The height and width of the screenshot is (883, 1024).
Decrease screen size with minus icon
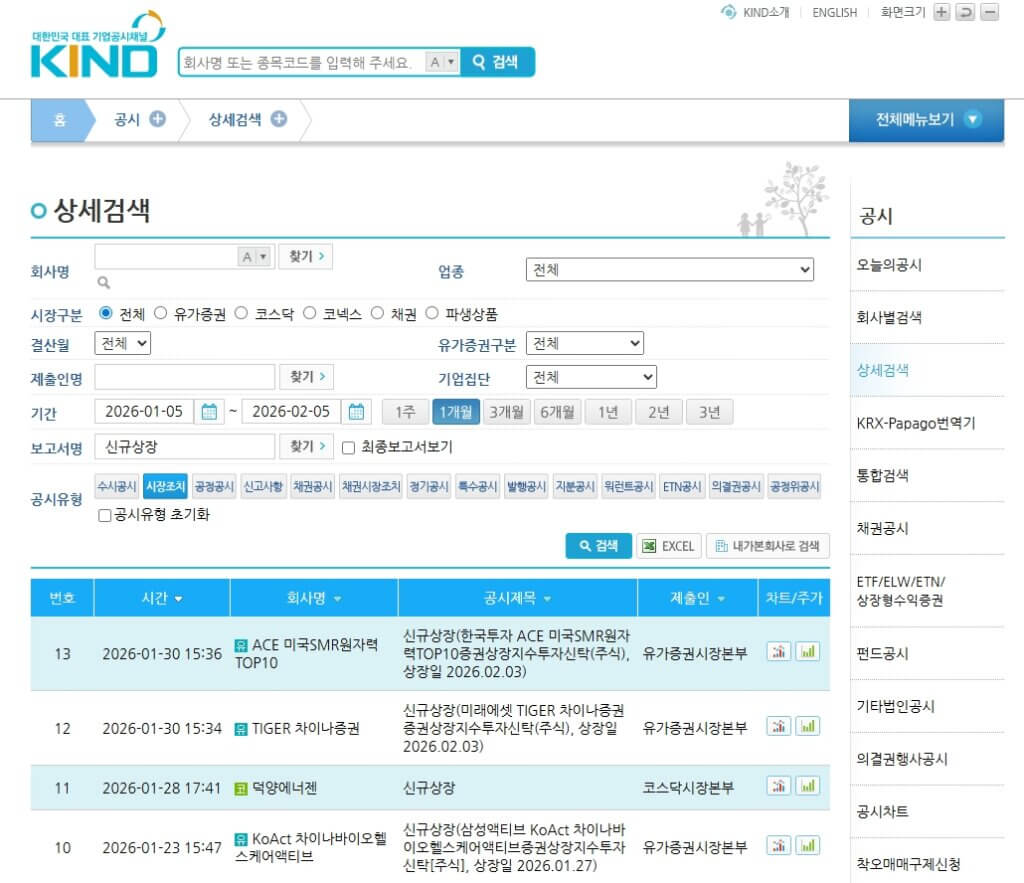pyautogui.click(x=989, y=12)
